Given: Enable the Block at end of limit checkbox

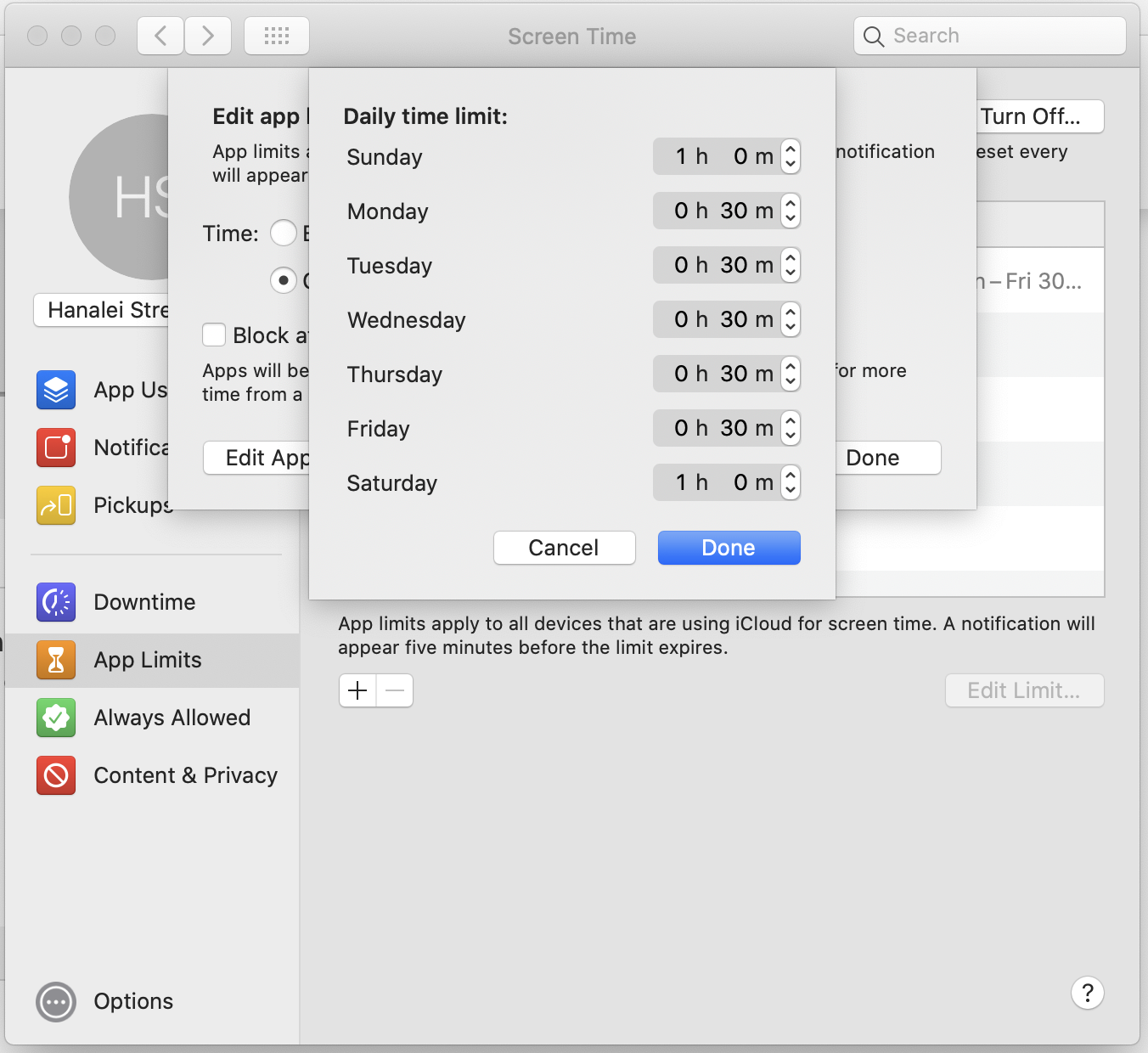Looking at the screenshot, I should 214,335.
